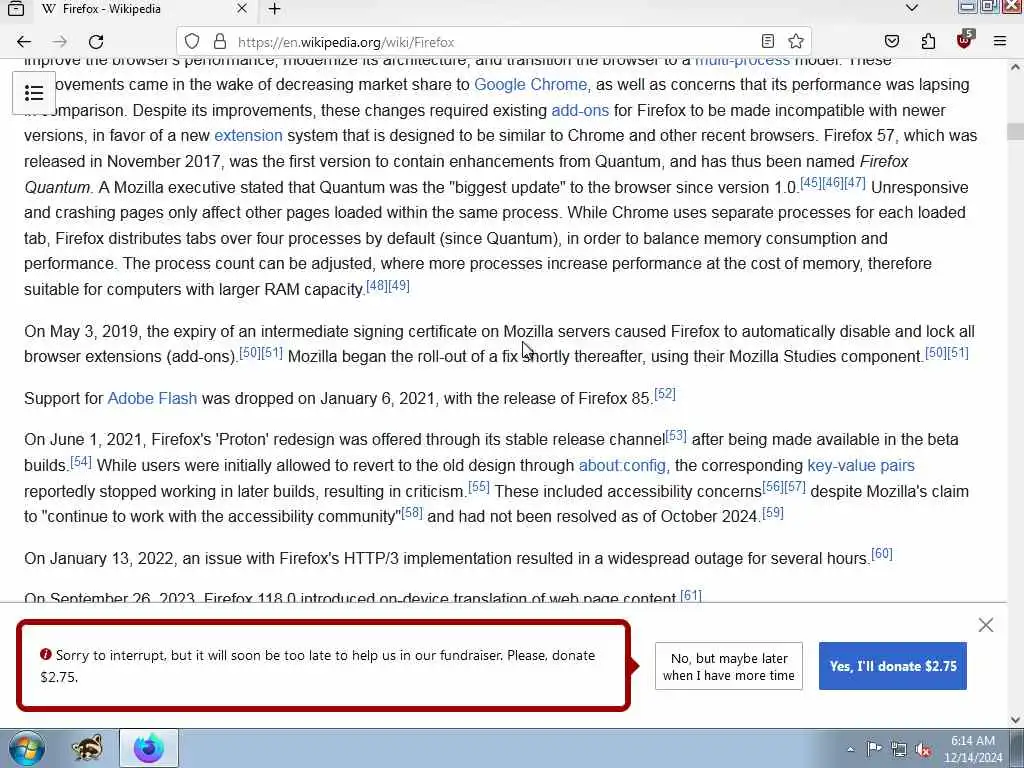This screenshot has width=1024, height=768.
Task: Follow the extension link
Action: click(248, 136)
